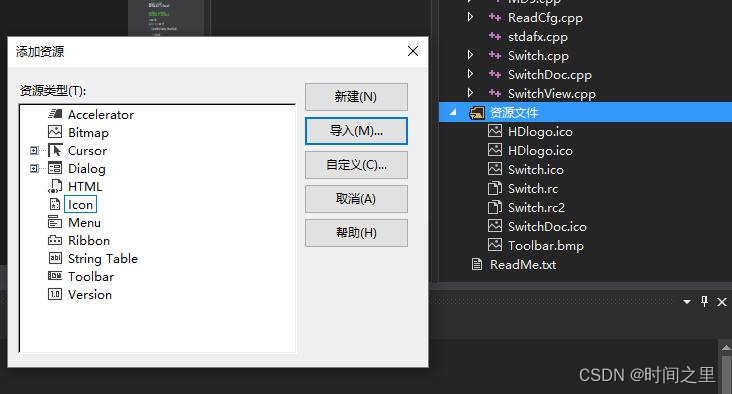
Task: Click the 资源文件 folder icon in Solution Explorer
Action: (x=477, y=113)
